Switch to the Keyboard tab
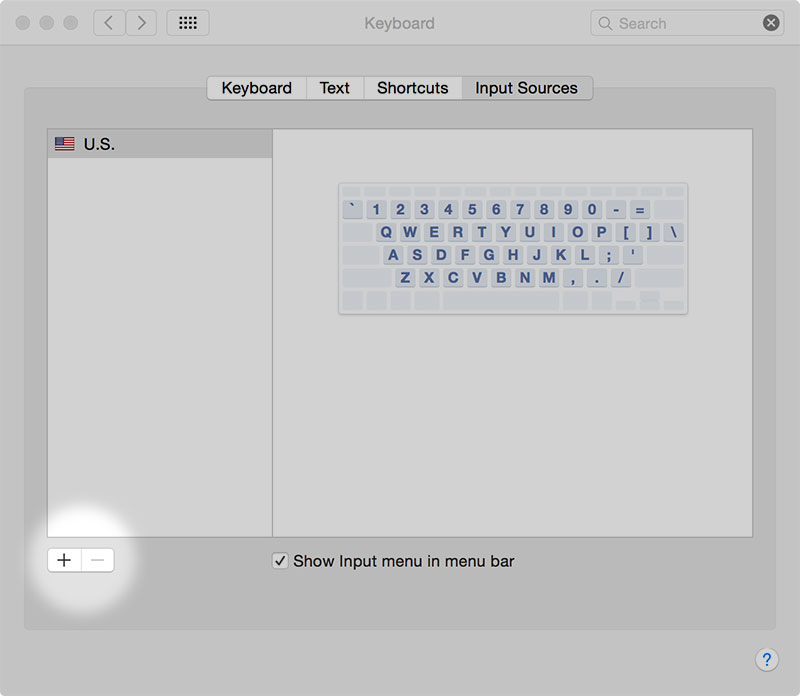Image resolution: width=800 pixels, height=696 pixels. pyautogui.click(x=256, y=88)
